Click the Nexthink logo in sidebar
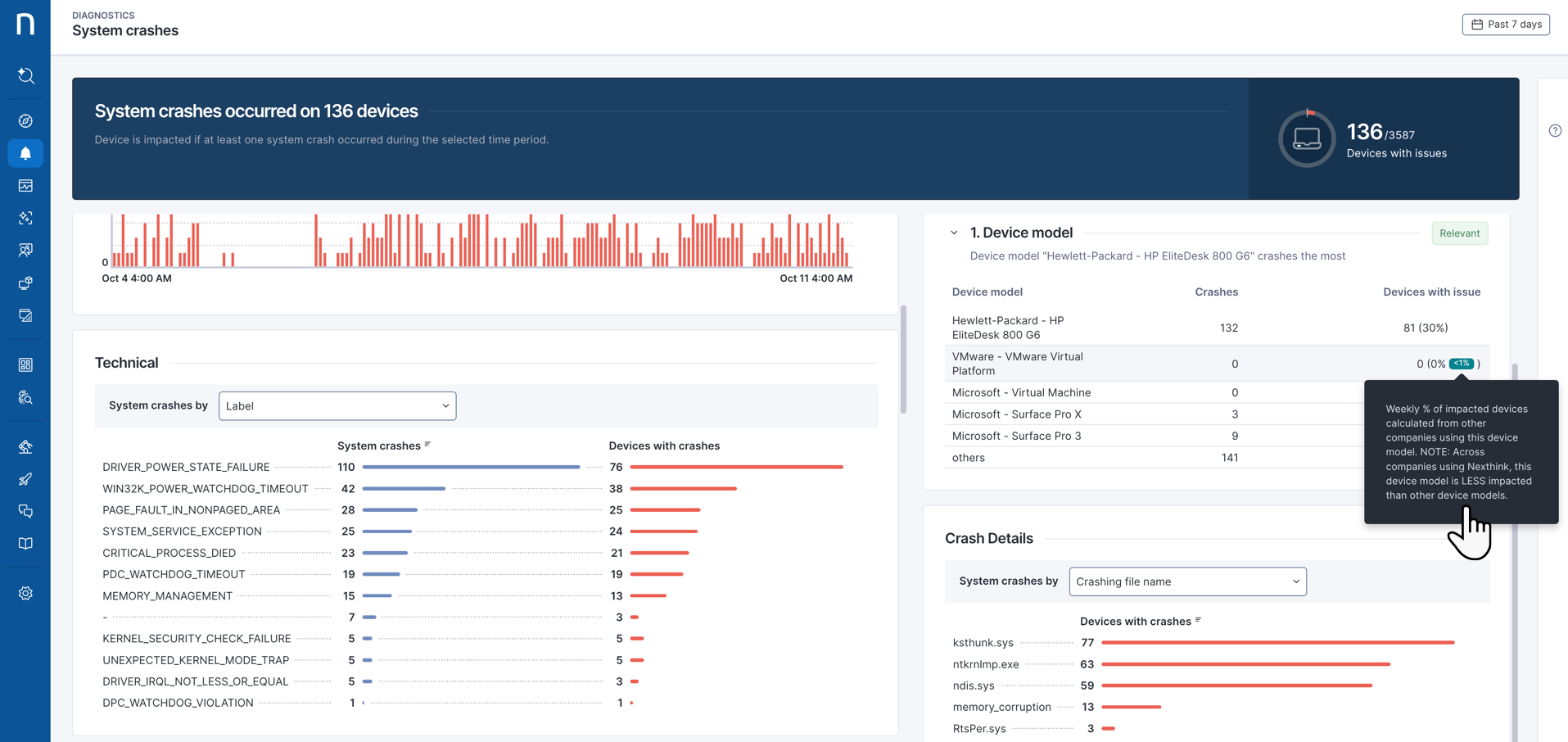This screenshot has height=742, width=1568. pos(25,24)
